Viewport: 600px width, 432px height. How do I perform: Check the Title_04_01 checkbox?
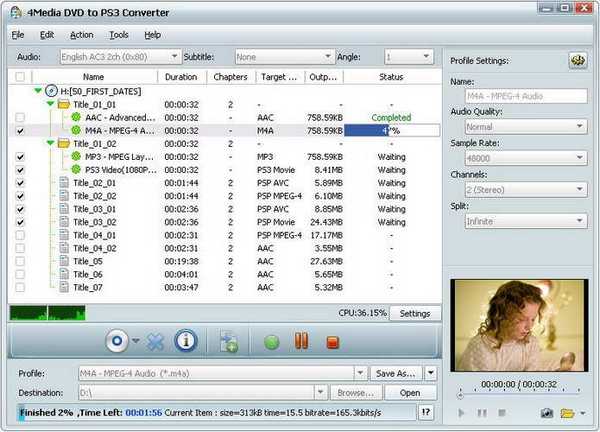[20, 235]
